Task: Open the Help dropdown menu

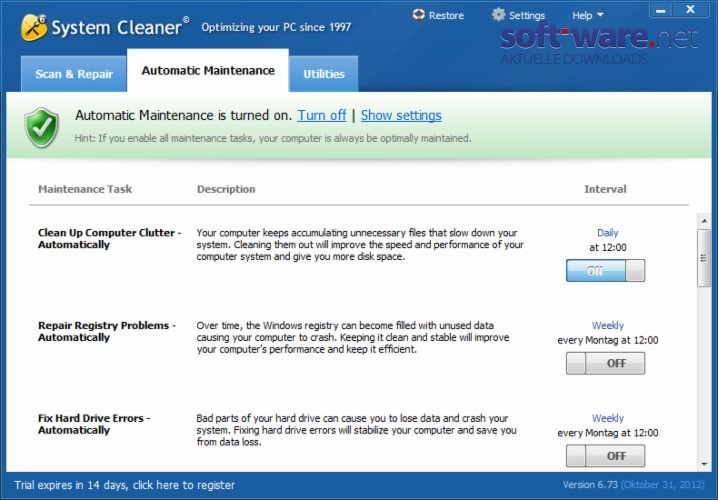Action: (x=587, y=16)
